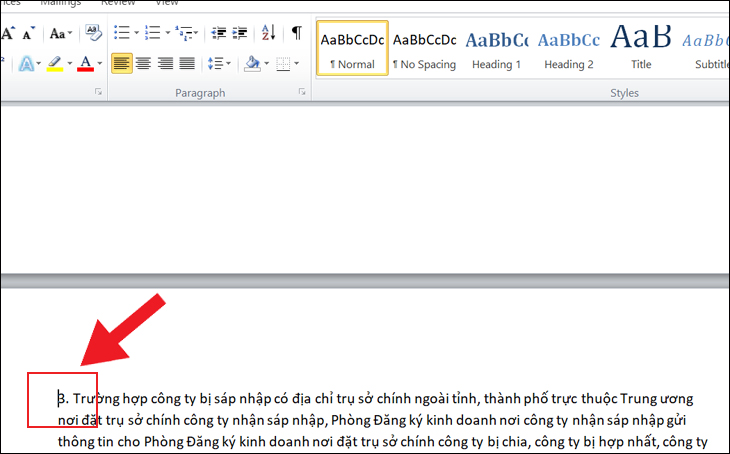Open the red font color arrow

pyautogui.click(x=100, y=64)
